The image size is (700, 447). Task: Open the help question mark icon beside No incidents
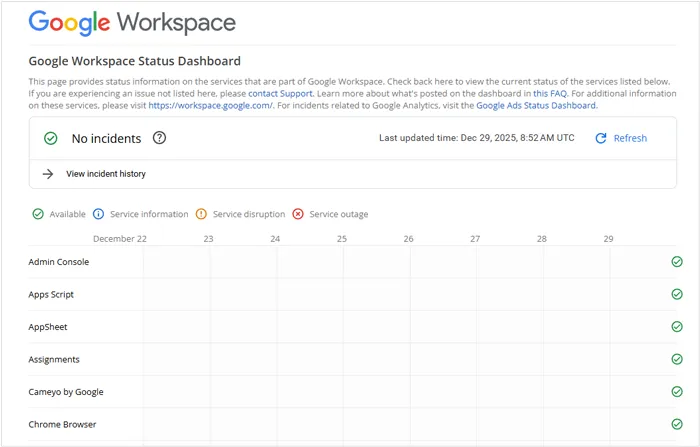pyautogui.click(x=159, y=138)
